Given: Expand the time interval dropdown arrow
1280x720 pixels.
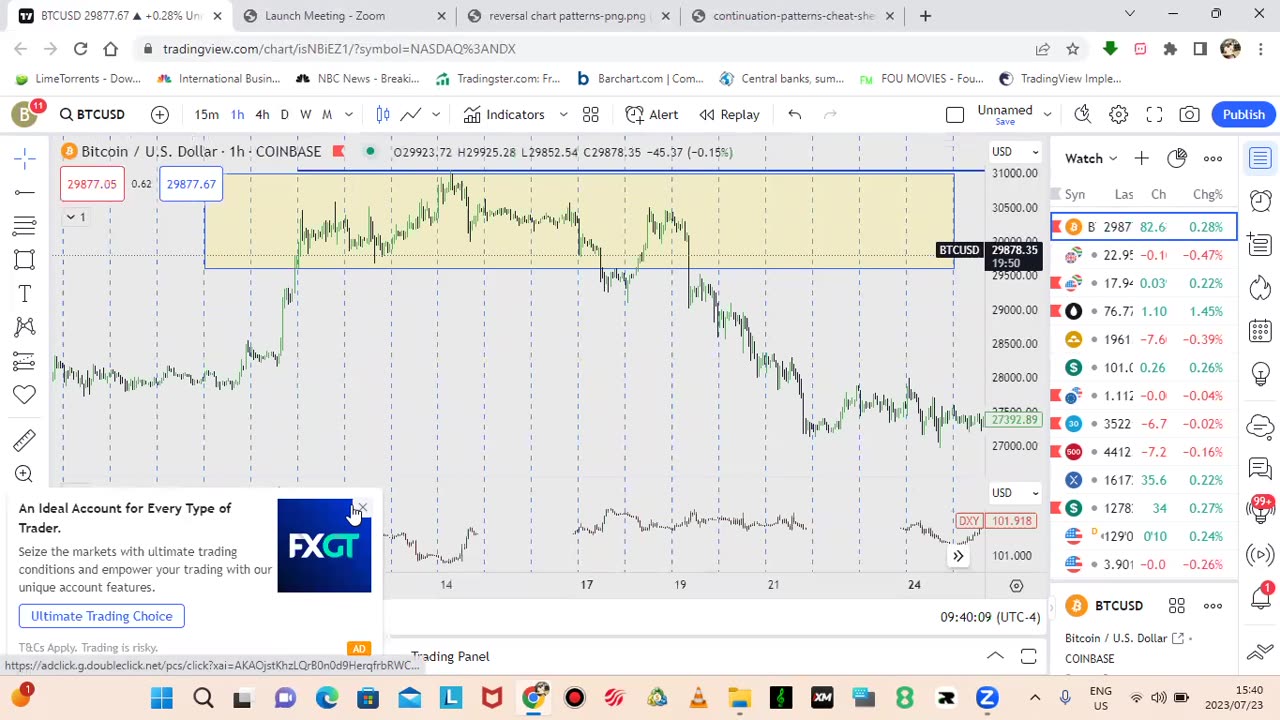Looking at the screenshot, I should click(x=348, y=115).
